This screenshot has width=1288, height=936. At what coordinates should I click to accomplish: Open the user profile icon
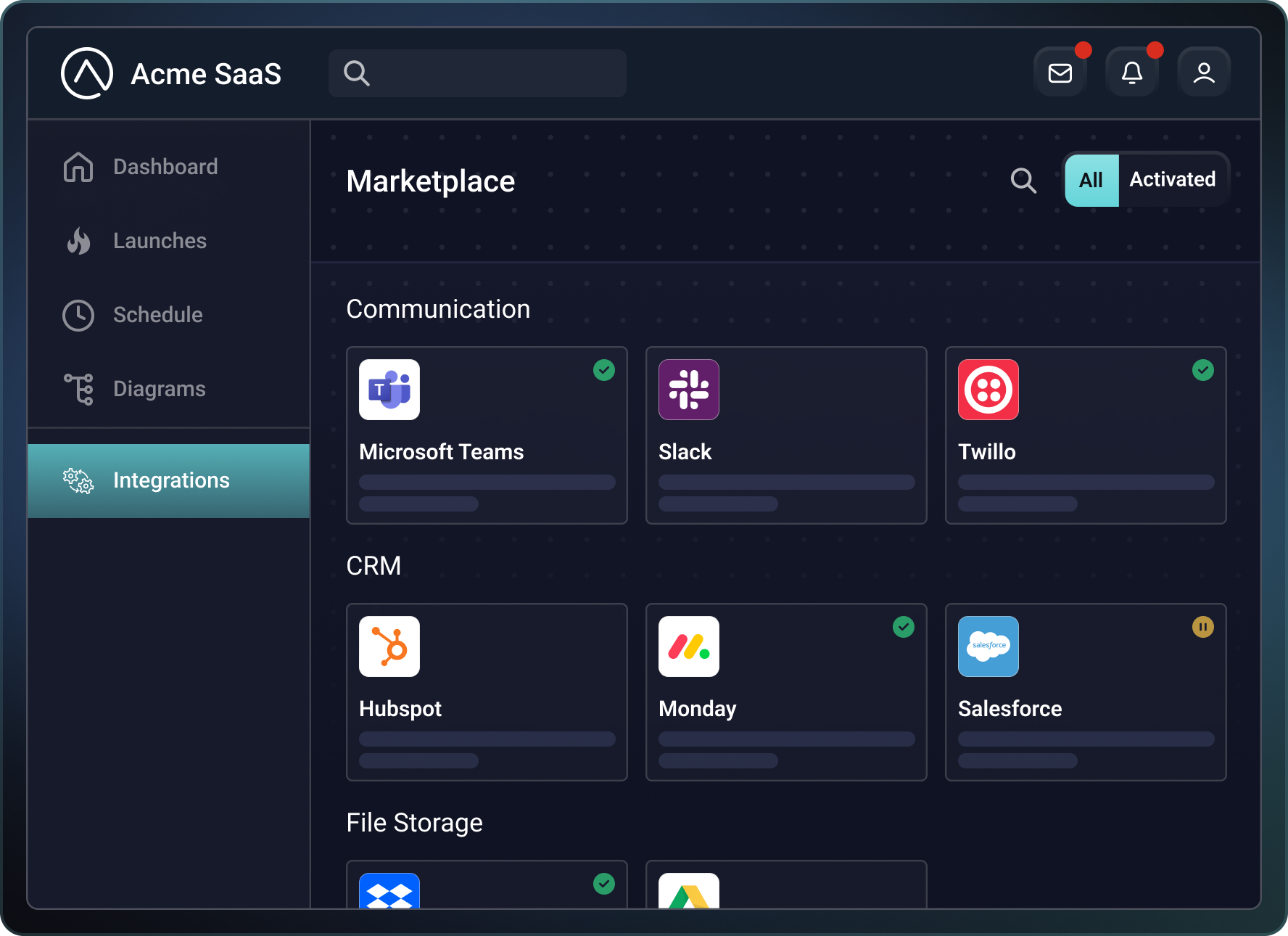tap(1204, 73)
